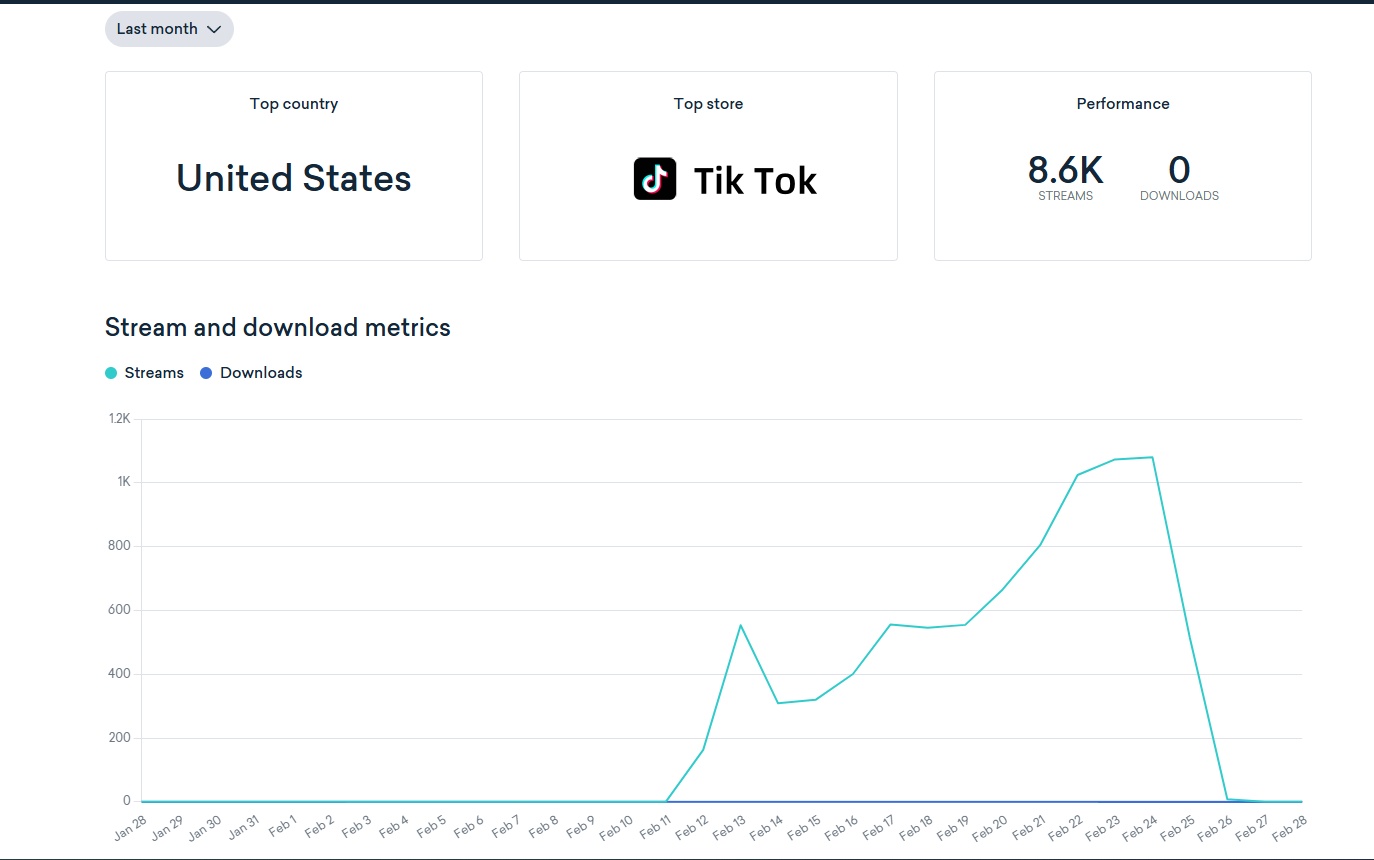Click the United States top country text
Image resolution: width=1374 pixels, height=860 pixels.
coord(294,179)
